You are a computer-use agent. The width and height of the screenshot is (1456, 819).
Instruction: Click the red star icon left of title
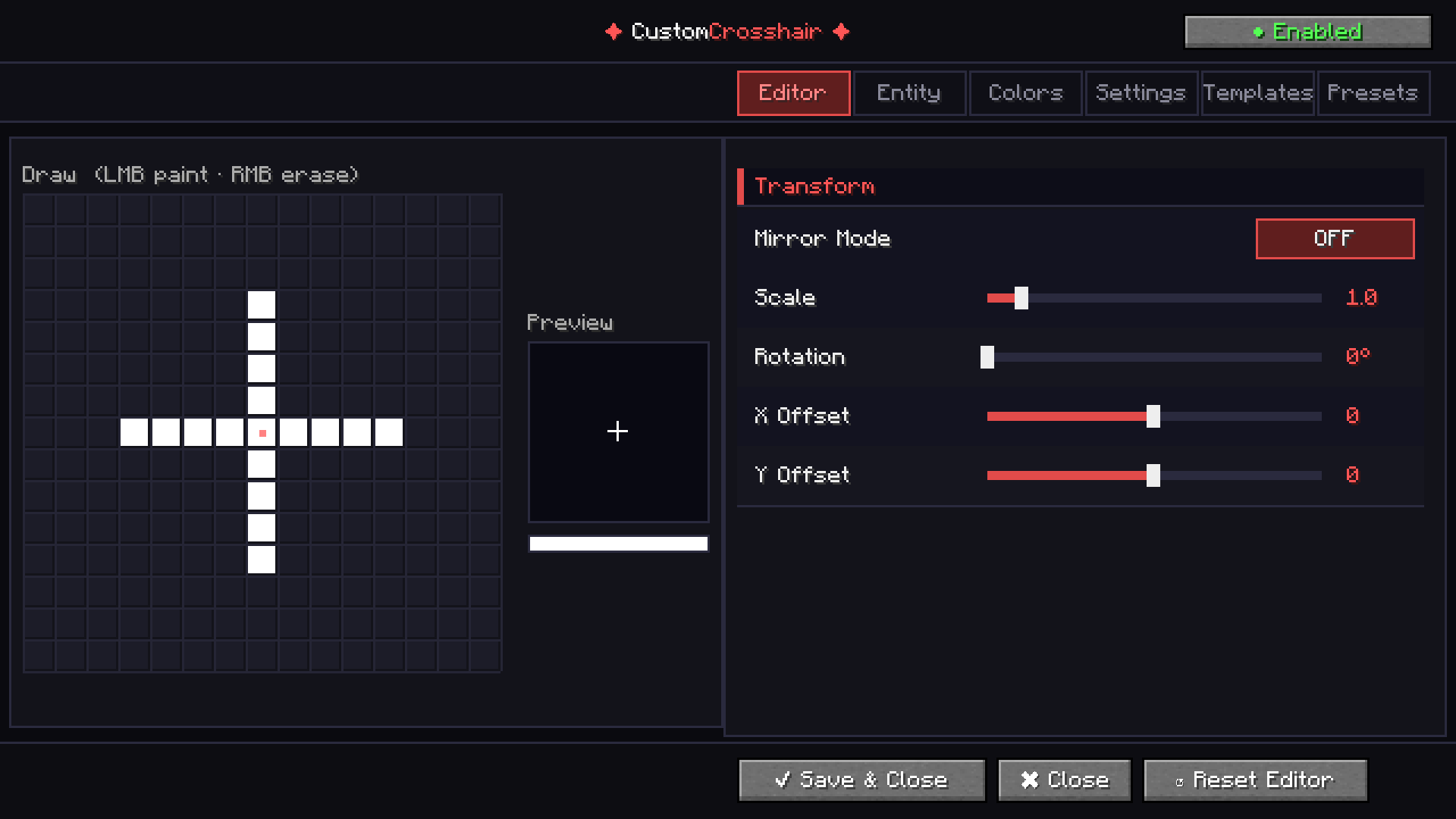coord(613,32)
